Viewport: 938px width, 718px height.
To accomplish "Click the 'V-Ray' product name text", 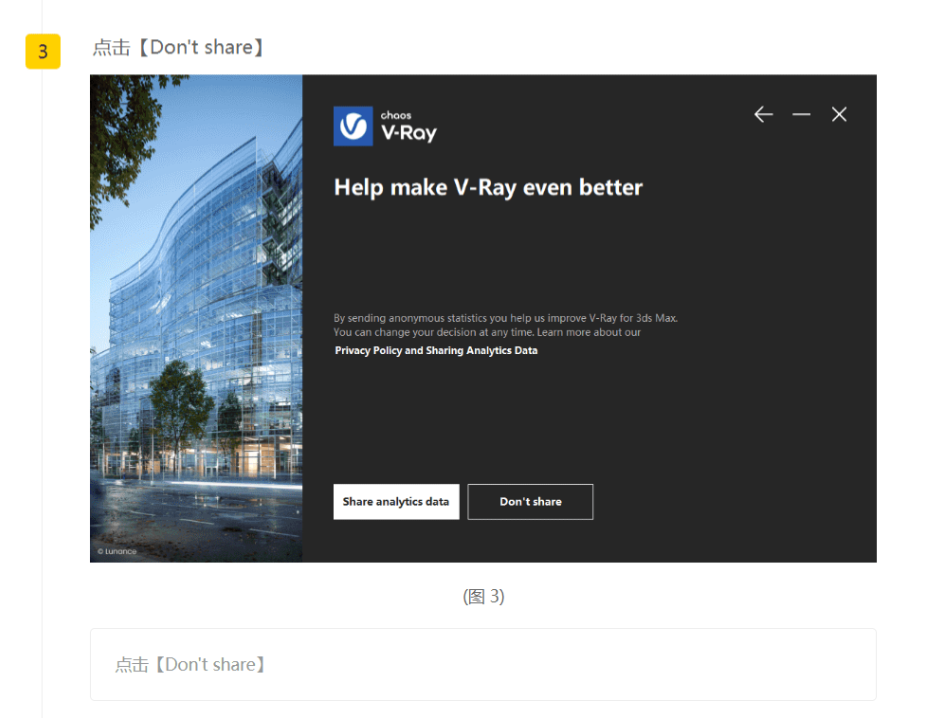I will 408,133.
